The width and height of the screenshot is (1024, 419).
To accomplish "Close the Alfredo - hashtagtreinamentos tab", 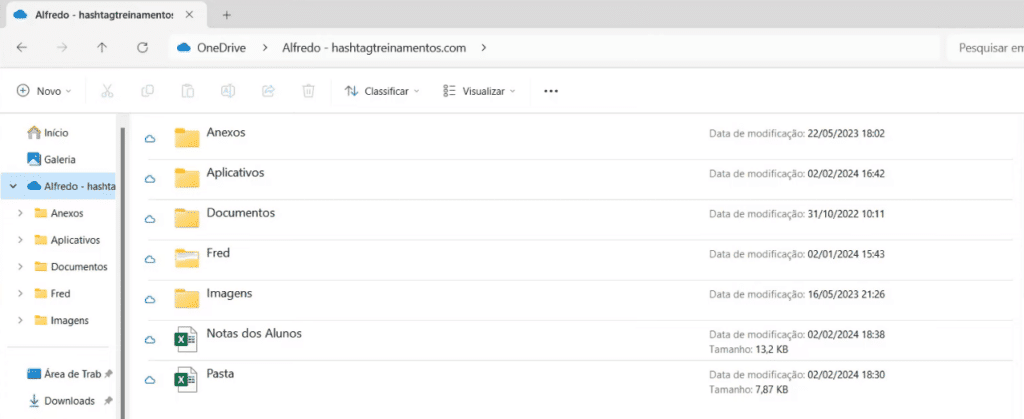I will (189, 15).
